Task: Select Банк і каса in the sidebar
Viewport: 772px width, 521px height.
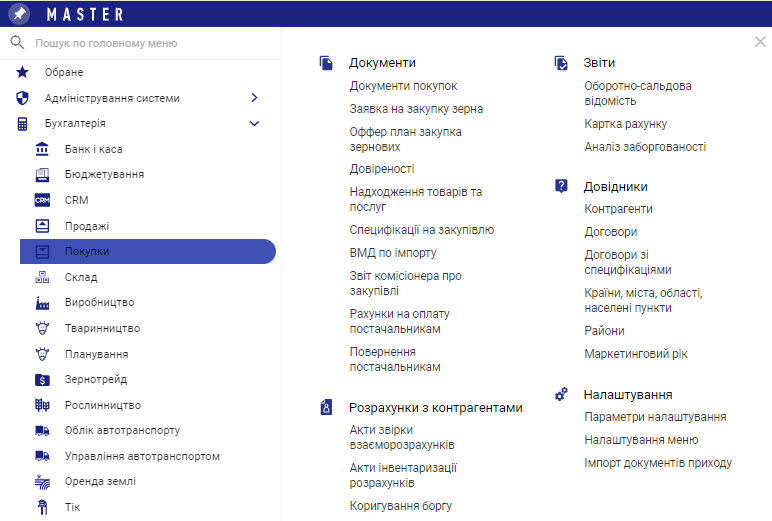Action: (94, 149)
